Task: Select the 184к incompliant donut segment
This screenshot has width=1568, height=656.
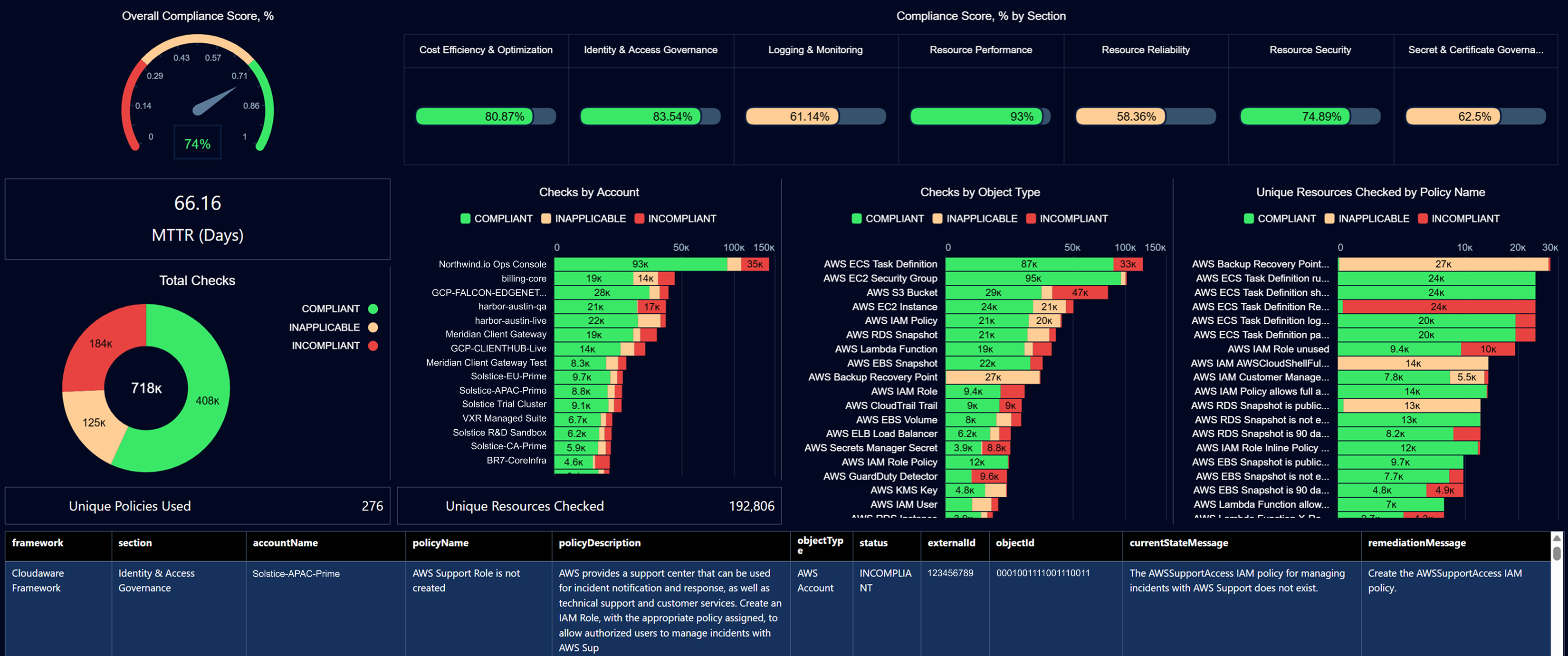Action: coord(101,344)
